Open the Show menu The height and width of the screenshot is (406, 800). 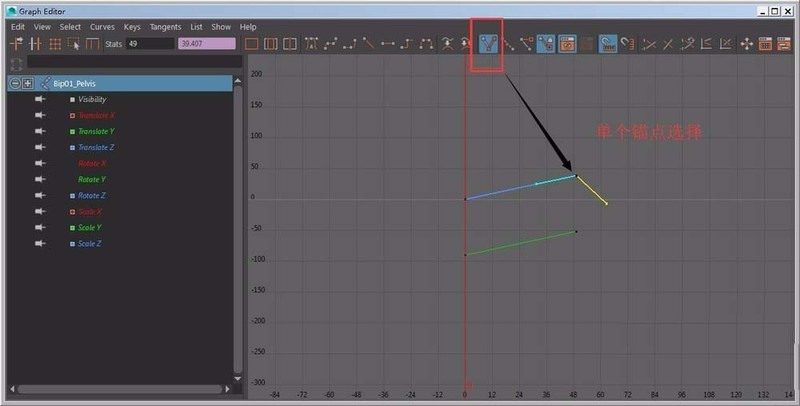[x=221, y=27]
